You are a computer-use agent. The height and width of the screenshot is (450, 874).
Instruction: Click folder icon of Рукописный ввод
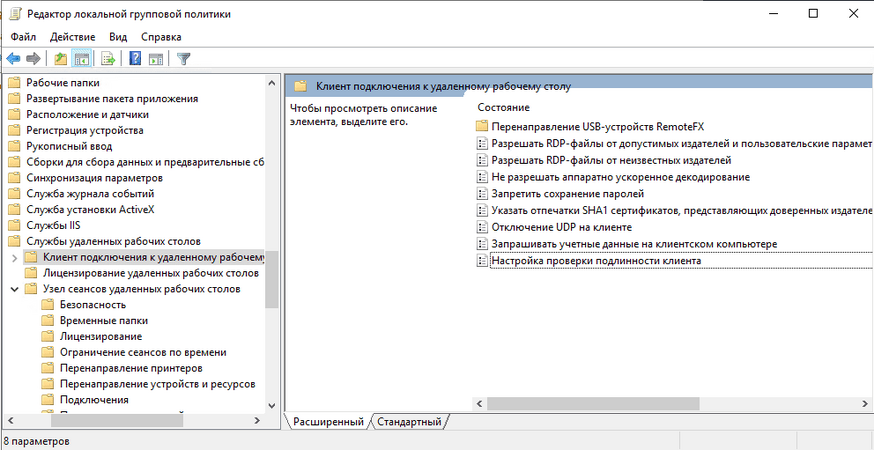pos(14,146)
